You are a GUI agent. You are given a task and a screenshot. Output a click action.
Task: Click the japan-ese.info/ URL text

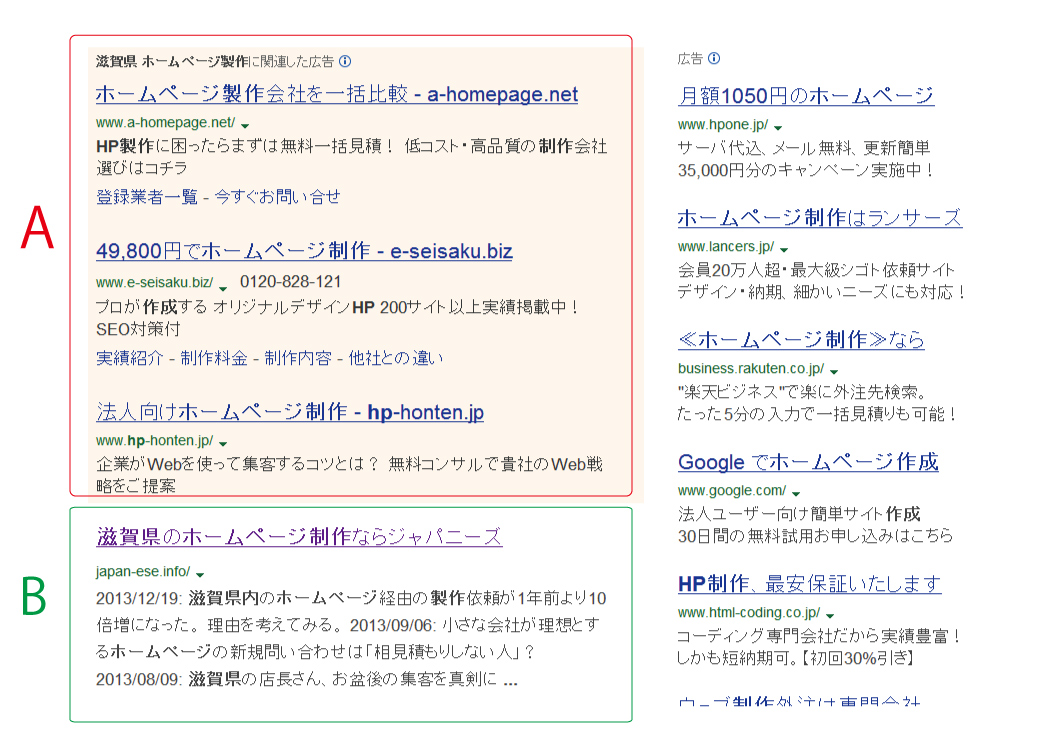tap(143, 572)
